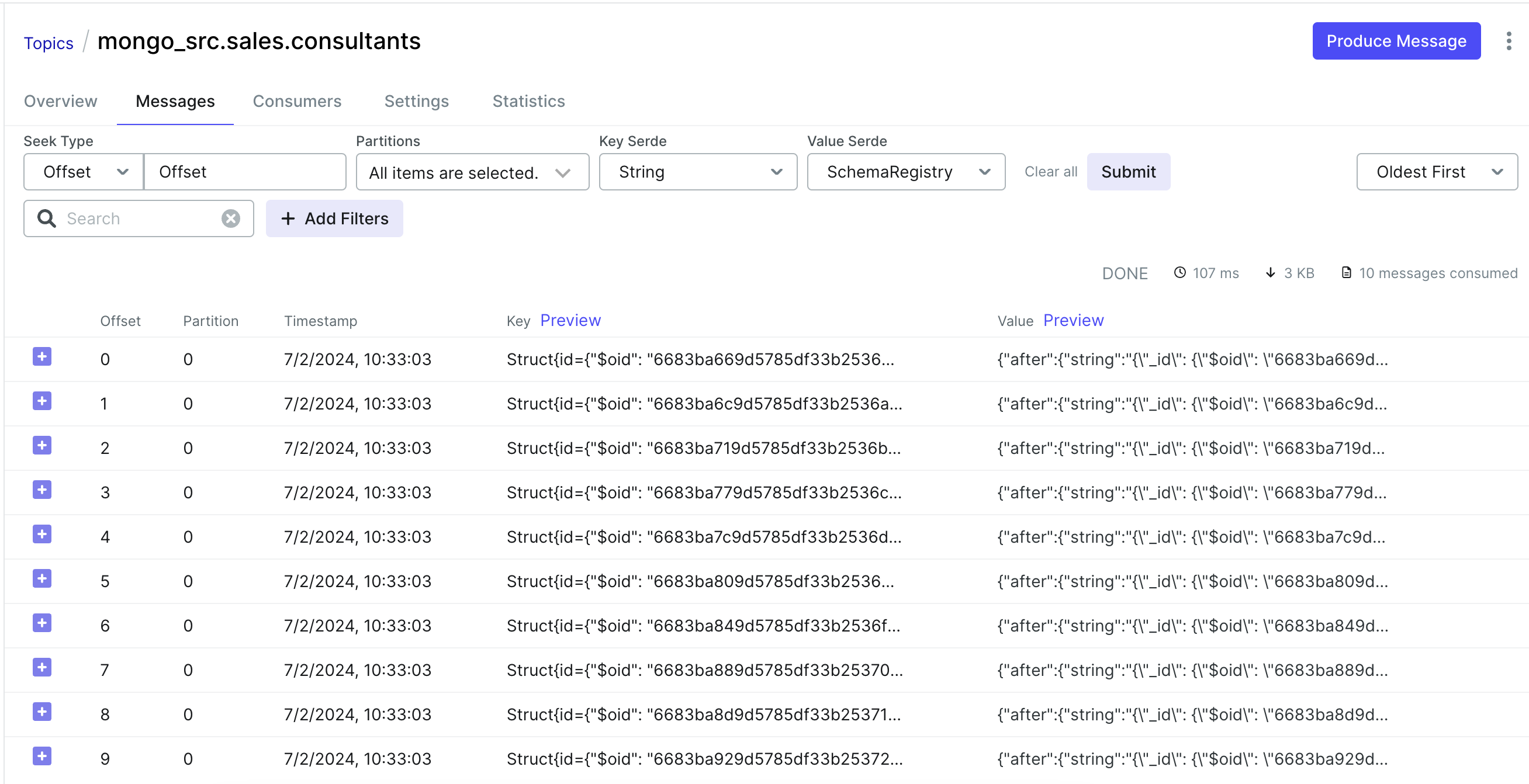Click the Offset value input field
This screenshot has width=1529, height=784.
tap(244, 172)
